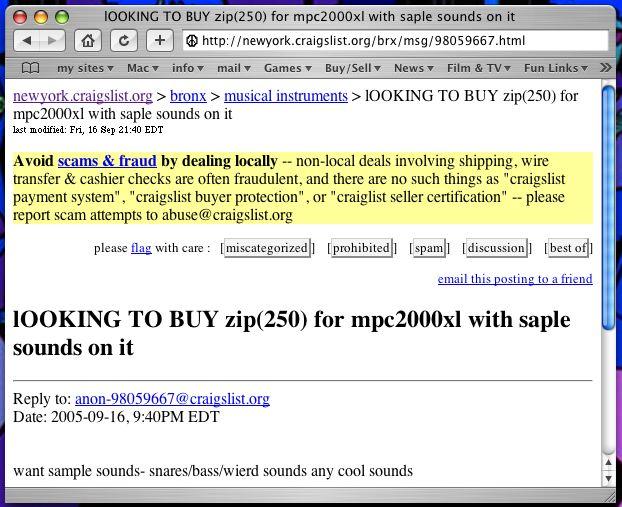Open the 'Games' bookmarks folder

point(286,68)
